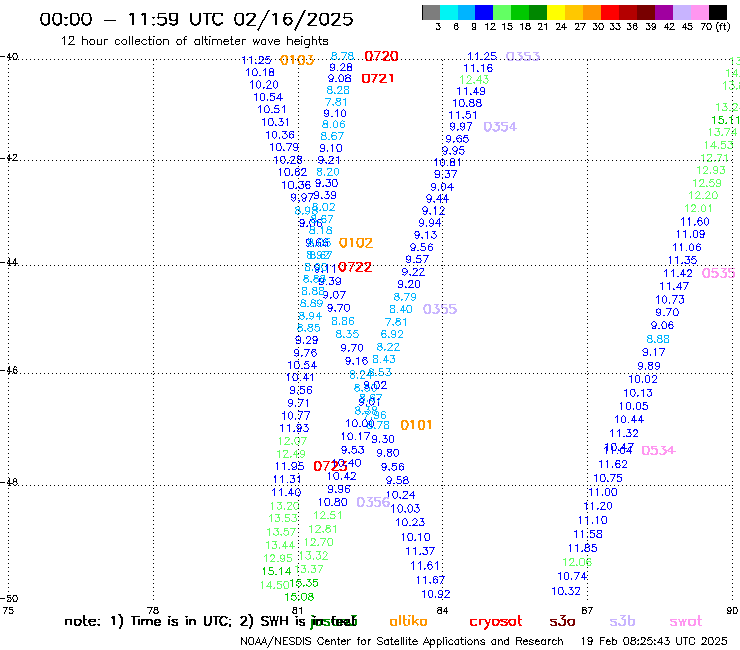Click the wave height value 6.92
Image resolution: width=740 pixels, height=650 pixels.
pyautogui.click(x=392, y=334)
